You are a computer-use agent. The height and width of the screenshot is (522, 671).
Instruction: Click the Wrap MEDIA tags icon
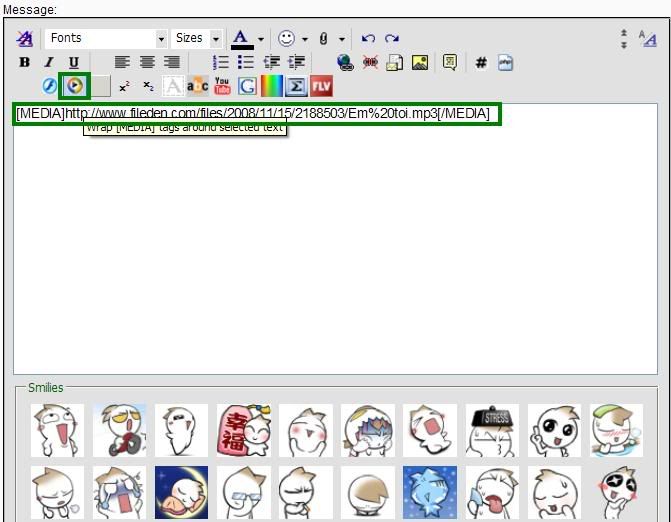[74, 86]
